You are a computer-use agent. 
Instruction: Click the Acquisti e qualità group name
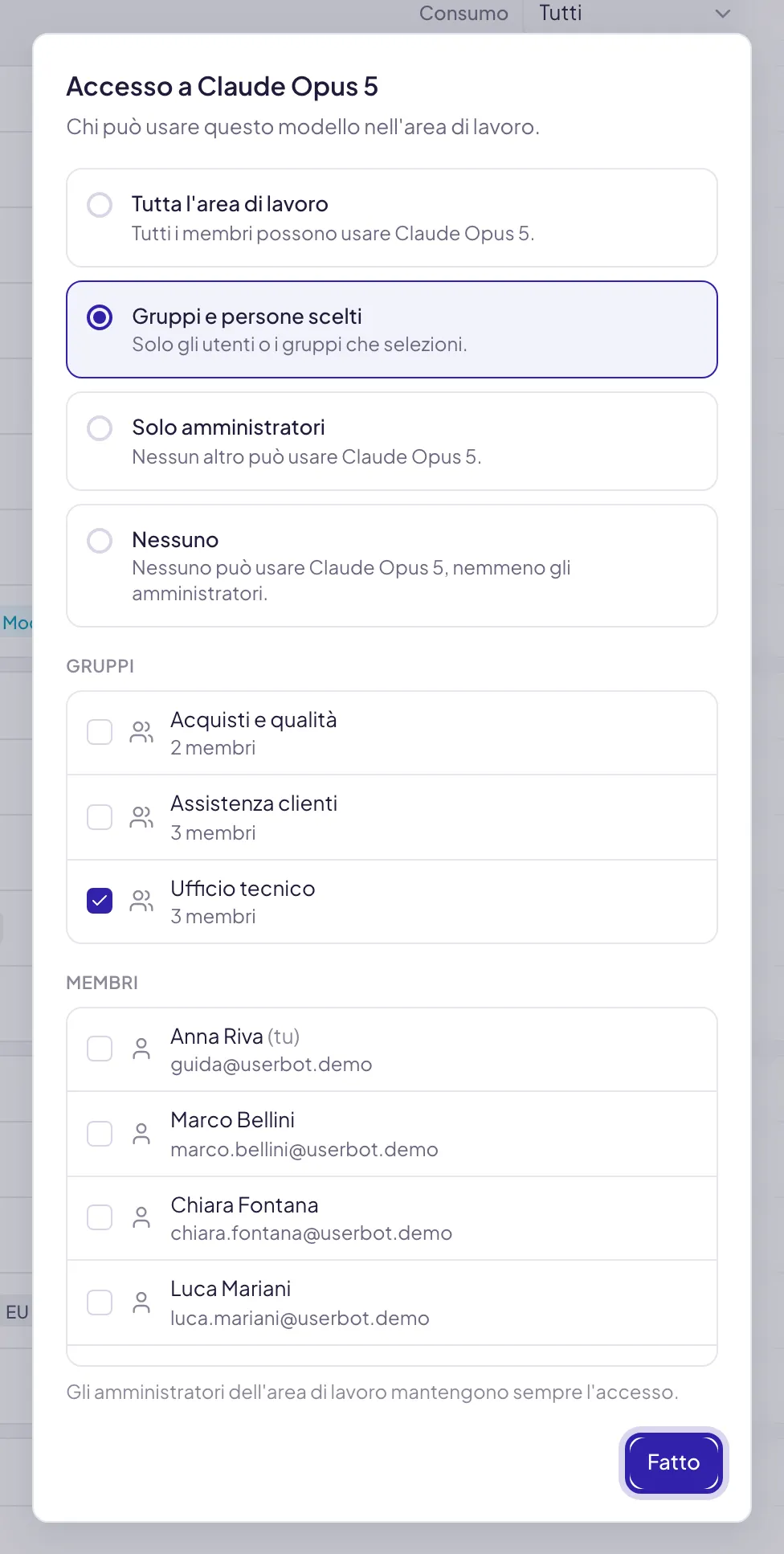pyautogui.click(x=254, y=720)
